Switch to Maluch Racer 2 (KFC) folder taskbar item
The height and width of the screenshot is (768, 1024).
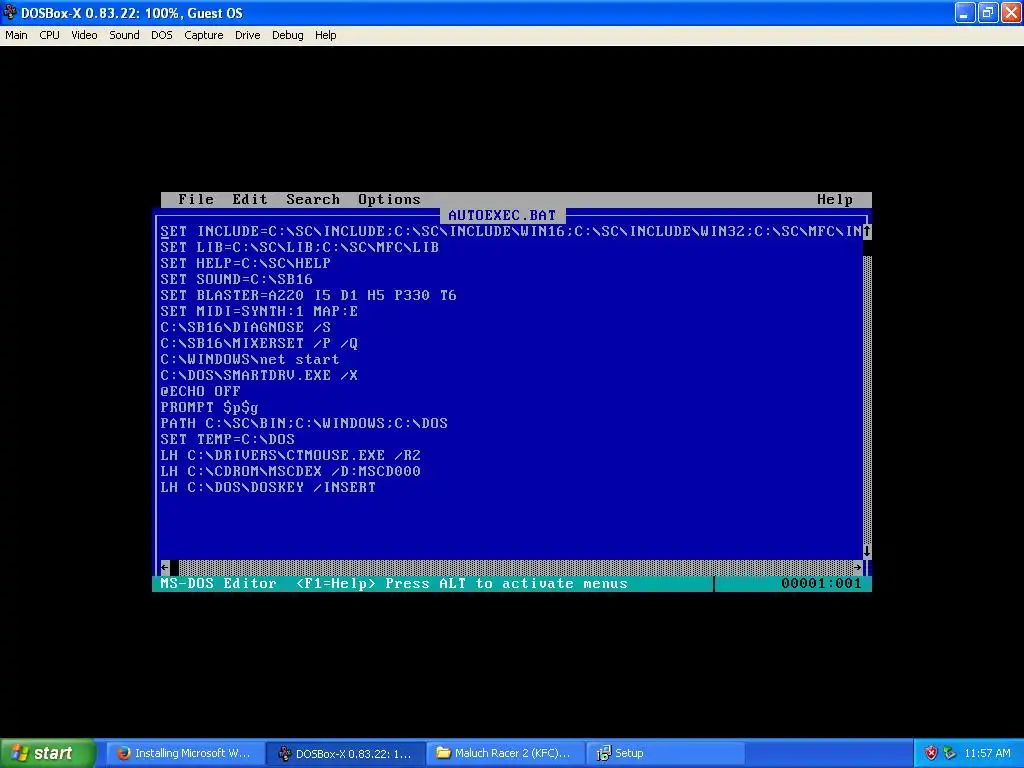click(x=504, y=753)
